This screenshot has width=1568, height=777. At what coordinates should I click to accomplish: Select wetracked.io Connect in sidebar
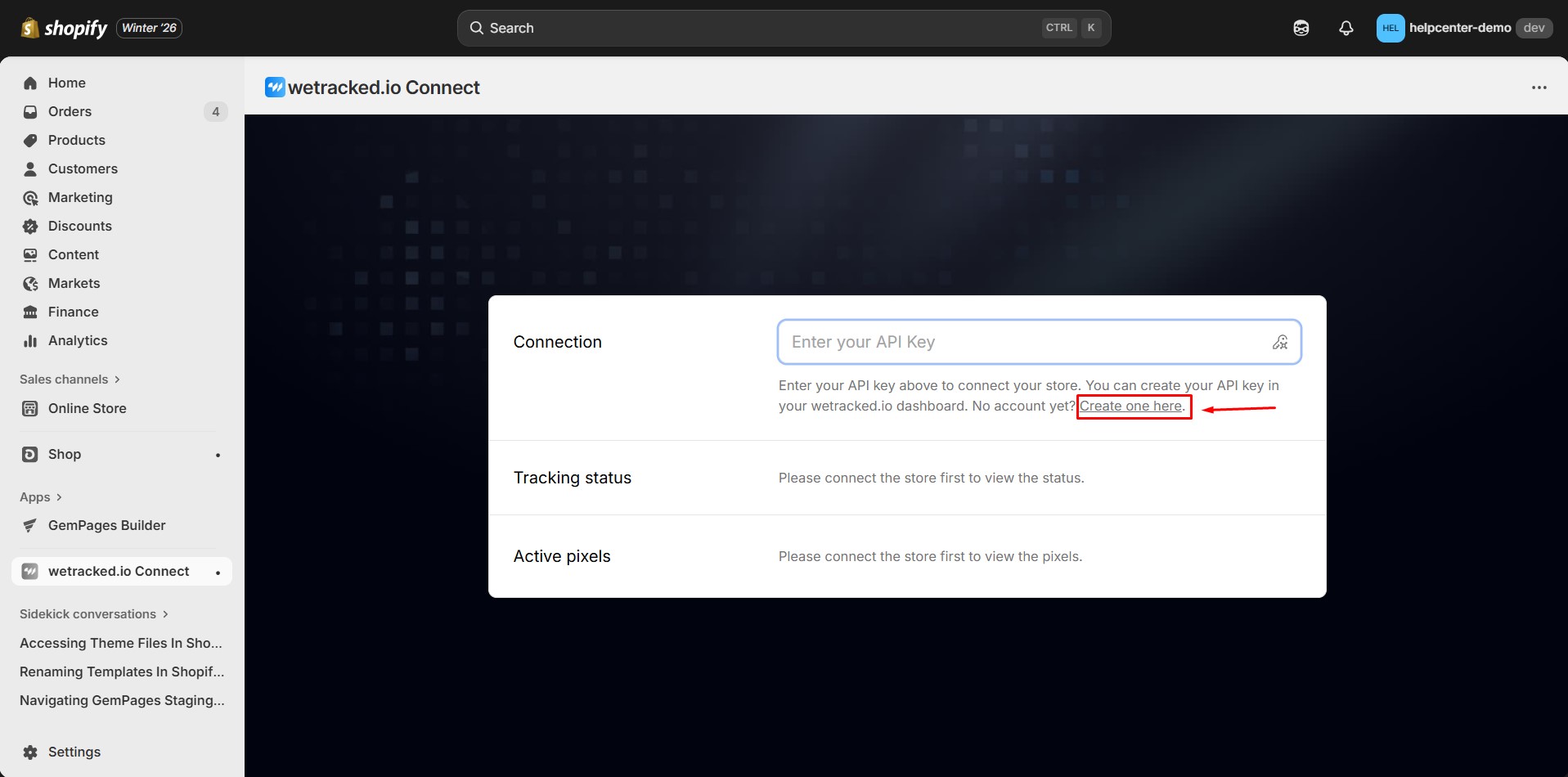(x=122, y=571)
